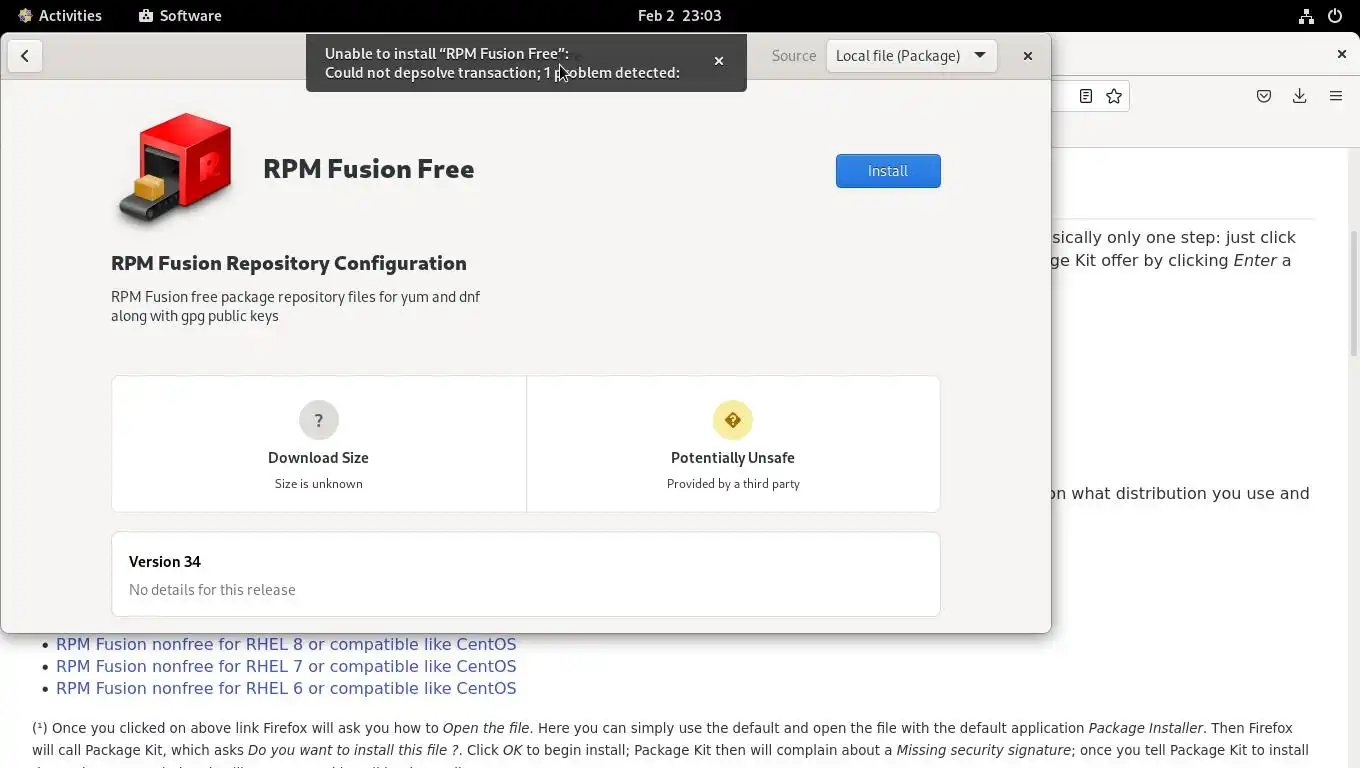Select the Version 34 release row
Viewport: 1360px width, 768px height.
point(526,574)
